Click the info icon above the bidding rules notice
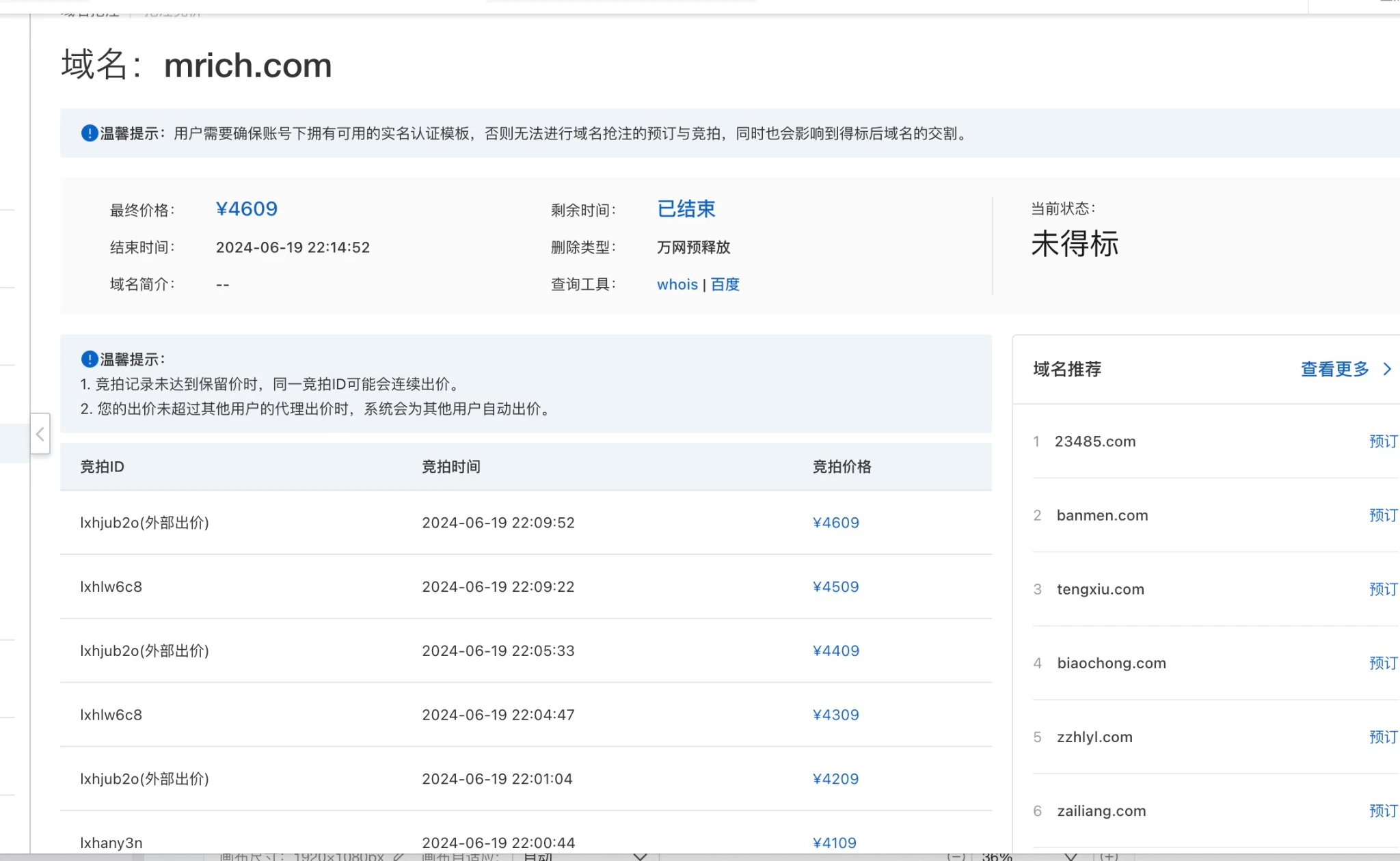Viewport: 1400px width, 861px height. coord(89,359)
